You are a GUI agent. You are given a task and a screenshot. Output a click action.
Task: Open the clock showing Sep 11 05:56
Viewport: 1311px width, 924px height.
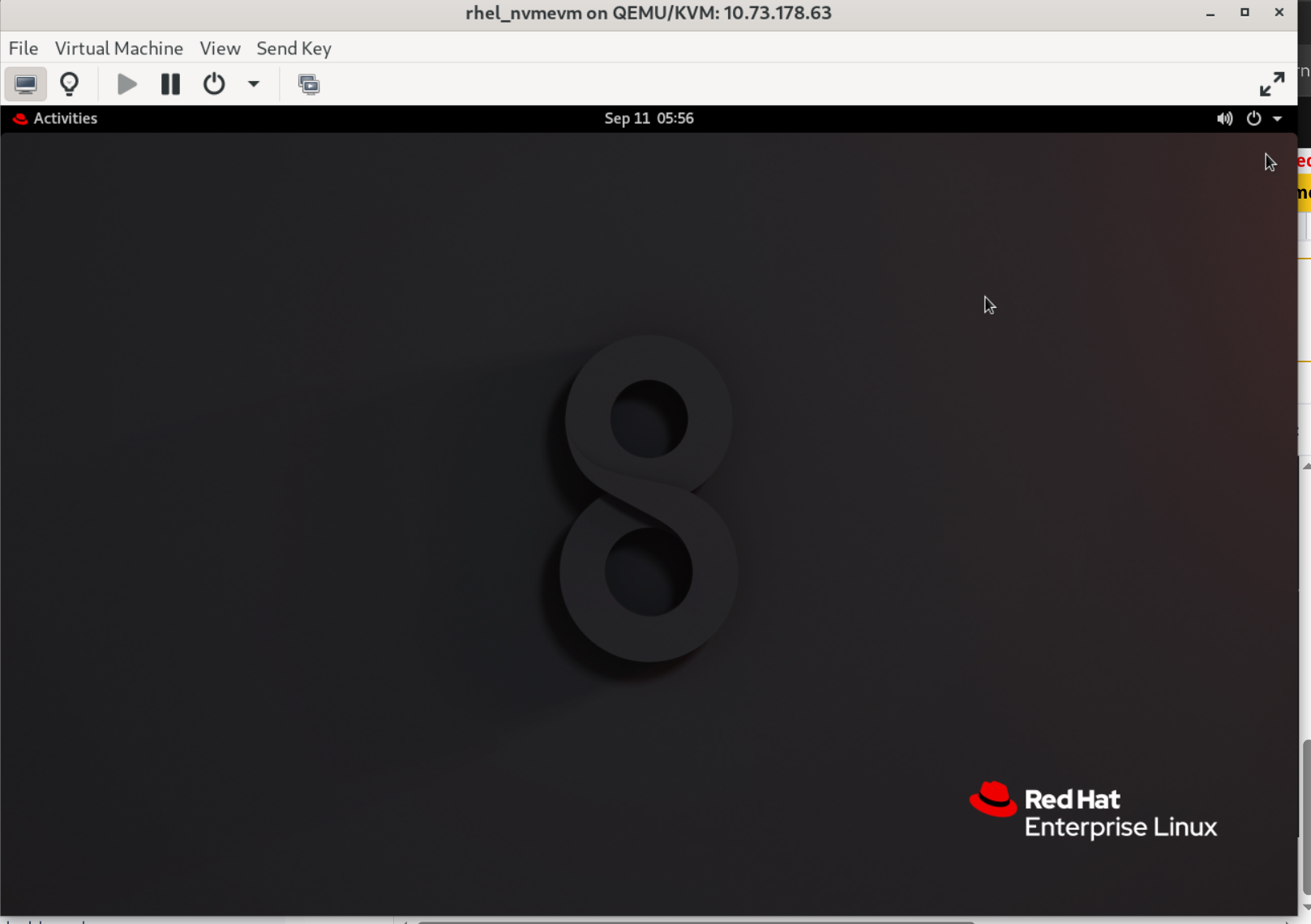(649, 118)
